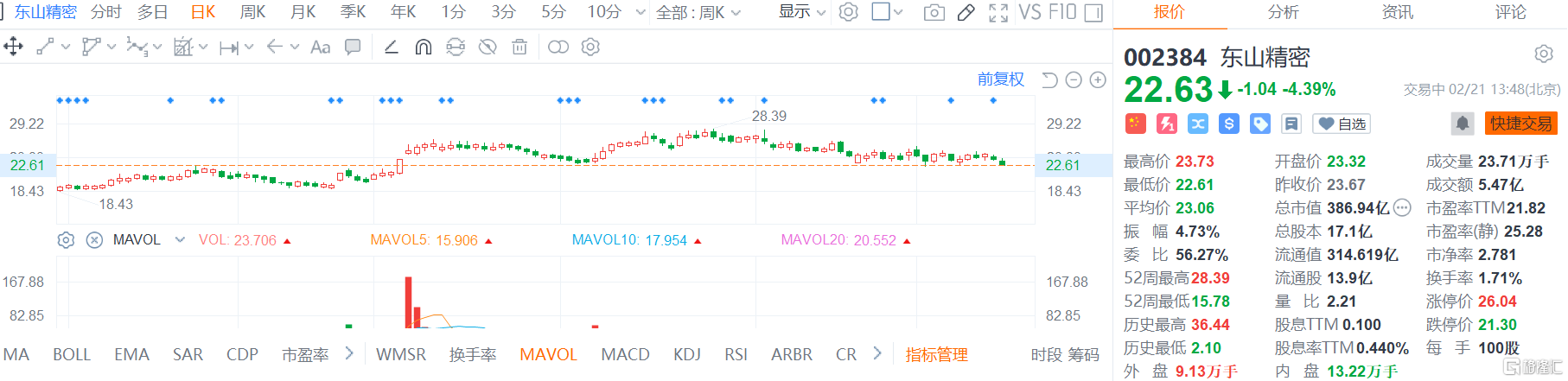The width and height of the screenshot is (1568, 381).
Task: Reset chart zoom with undo arrow
Action: 1049,80
